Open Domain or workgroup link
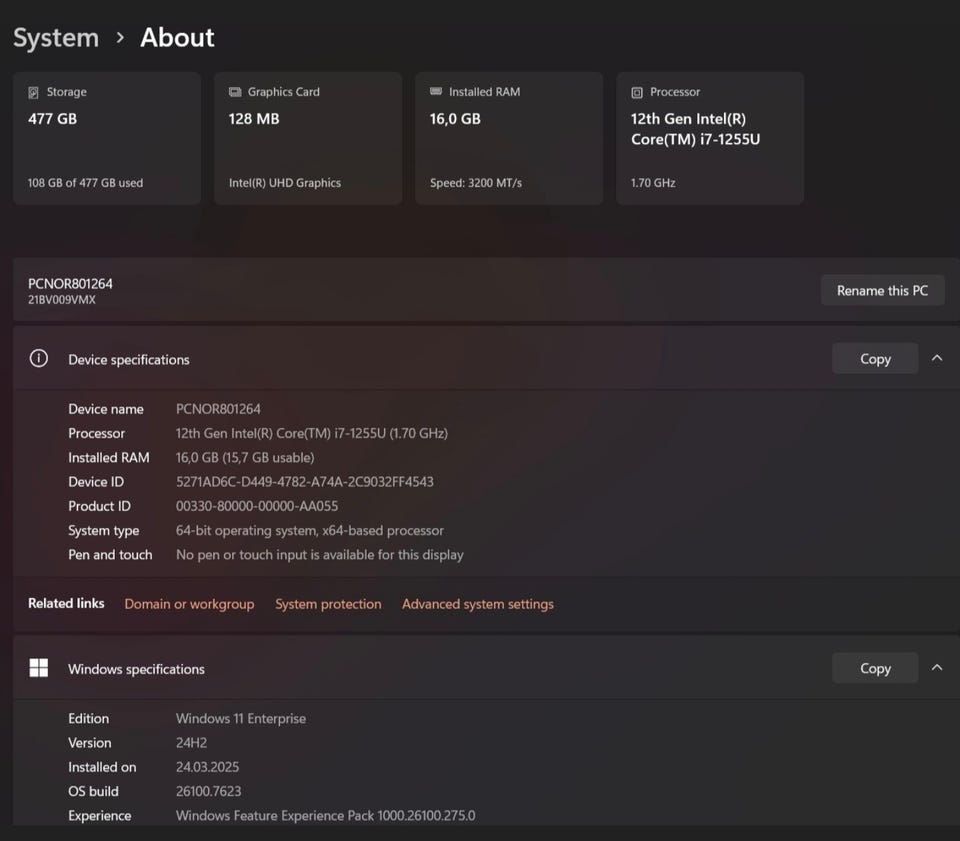 [189, 604]
